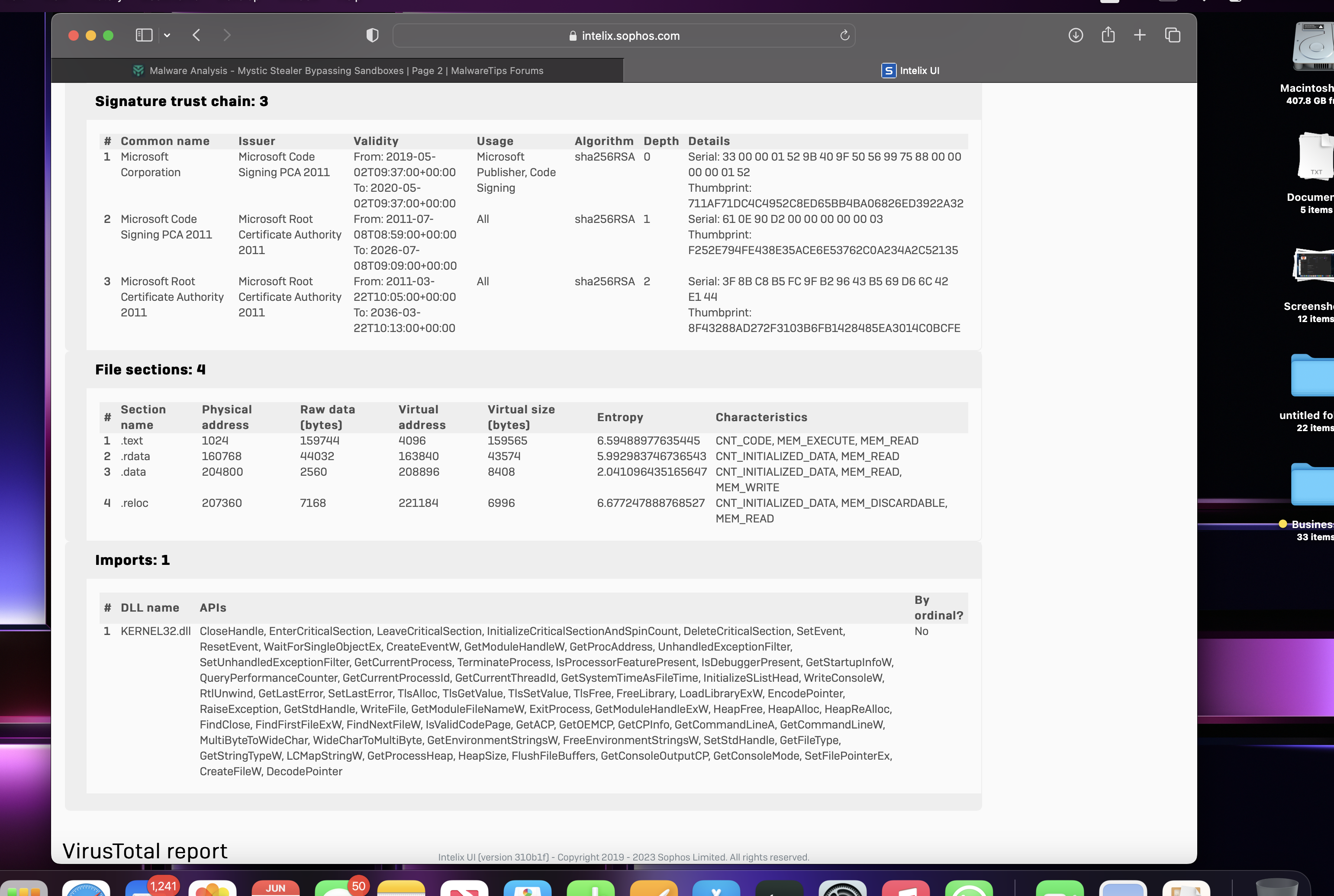Open a new tab with plus button
This screenshot has width=1334, height=896.
tap(1140, 35)
